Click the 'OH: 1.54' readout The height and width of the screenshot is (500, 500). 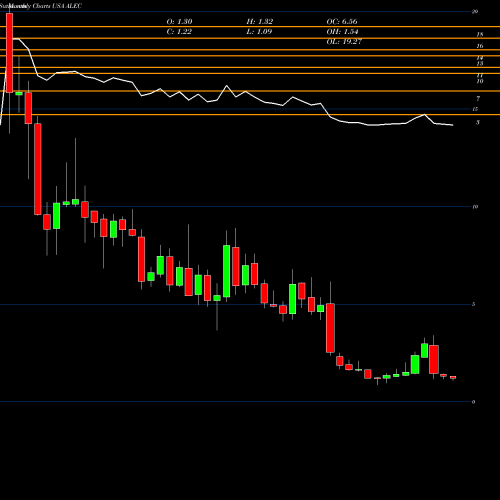(x=342, y=32)
